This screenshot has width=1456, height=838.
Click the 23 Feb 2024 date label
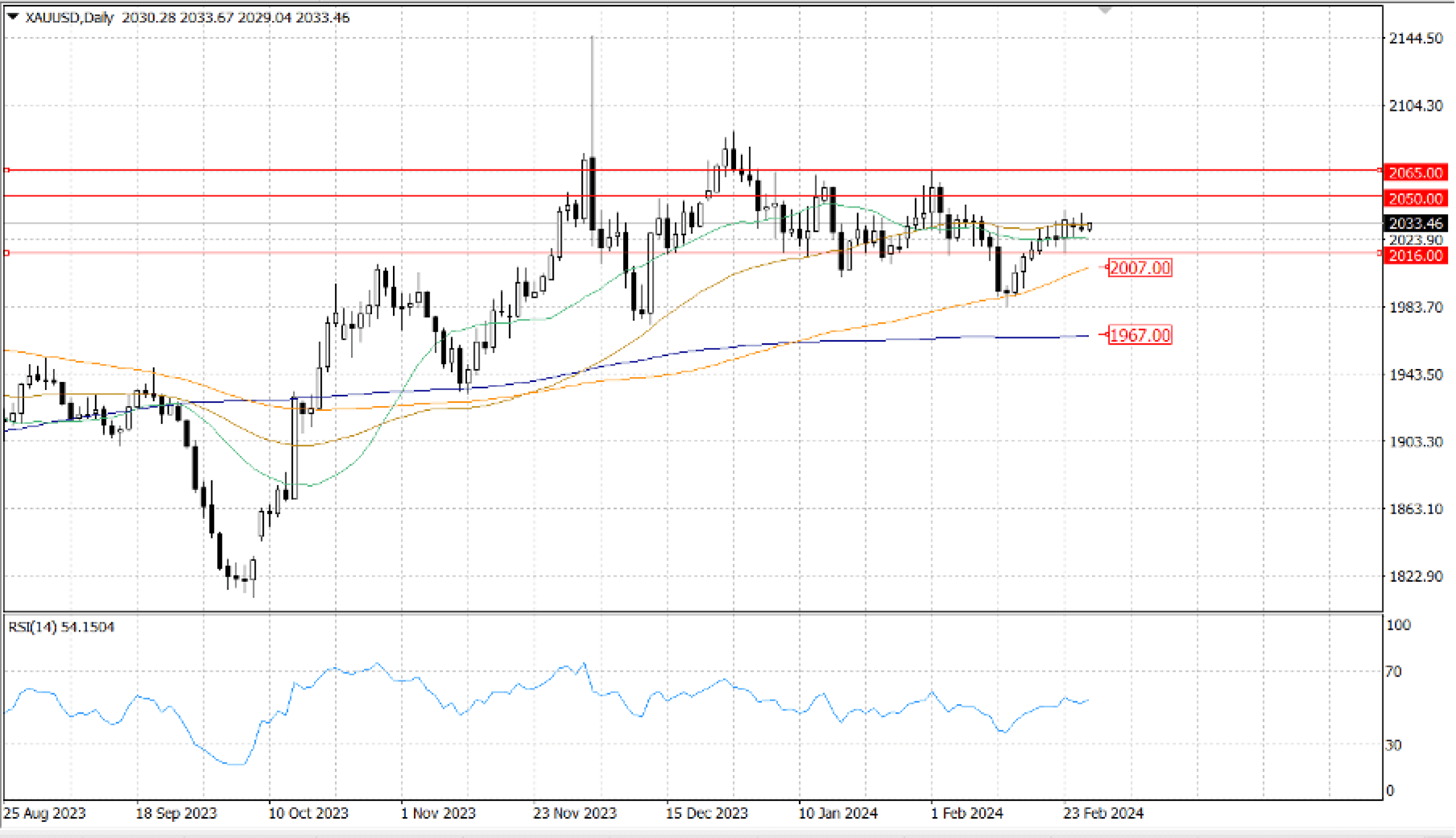pyautogui.click(x=1103, y=813)
